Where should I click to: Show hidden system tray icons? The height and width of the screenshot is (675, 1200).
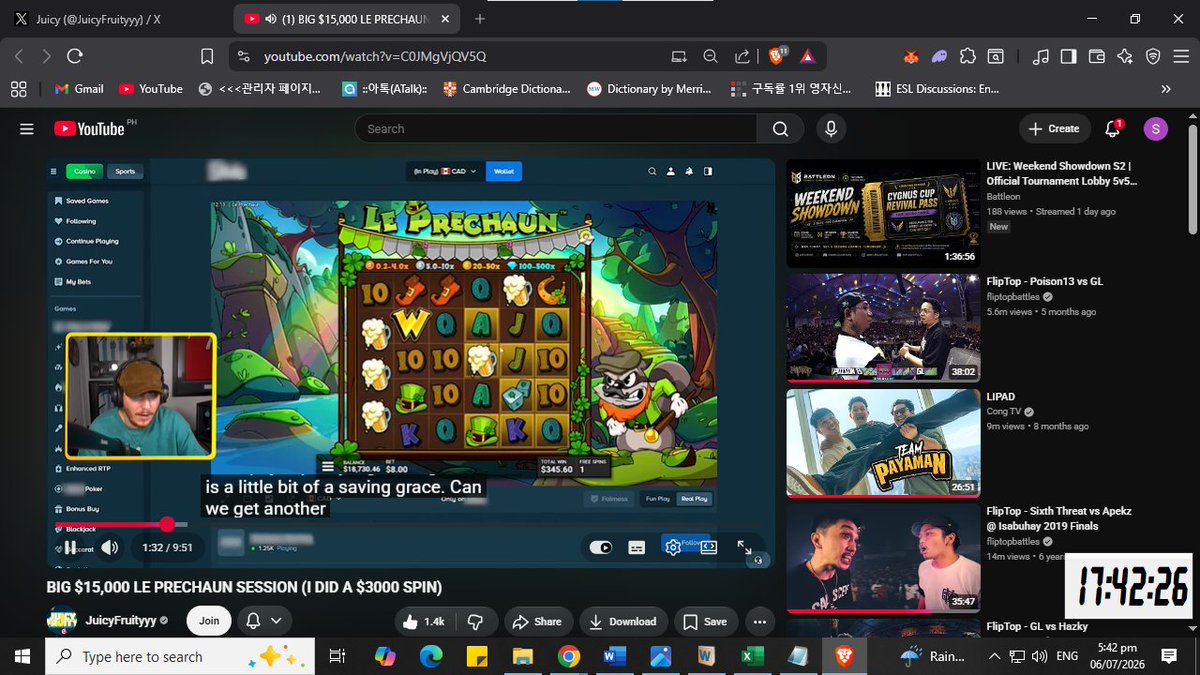994,656
